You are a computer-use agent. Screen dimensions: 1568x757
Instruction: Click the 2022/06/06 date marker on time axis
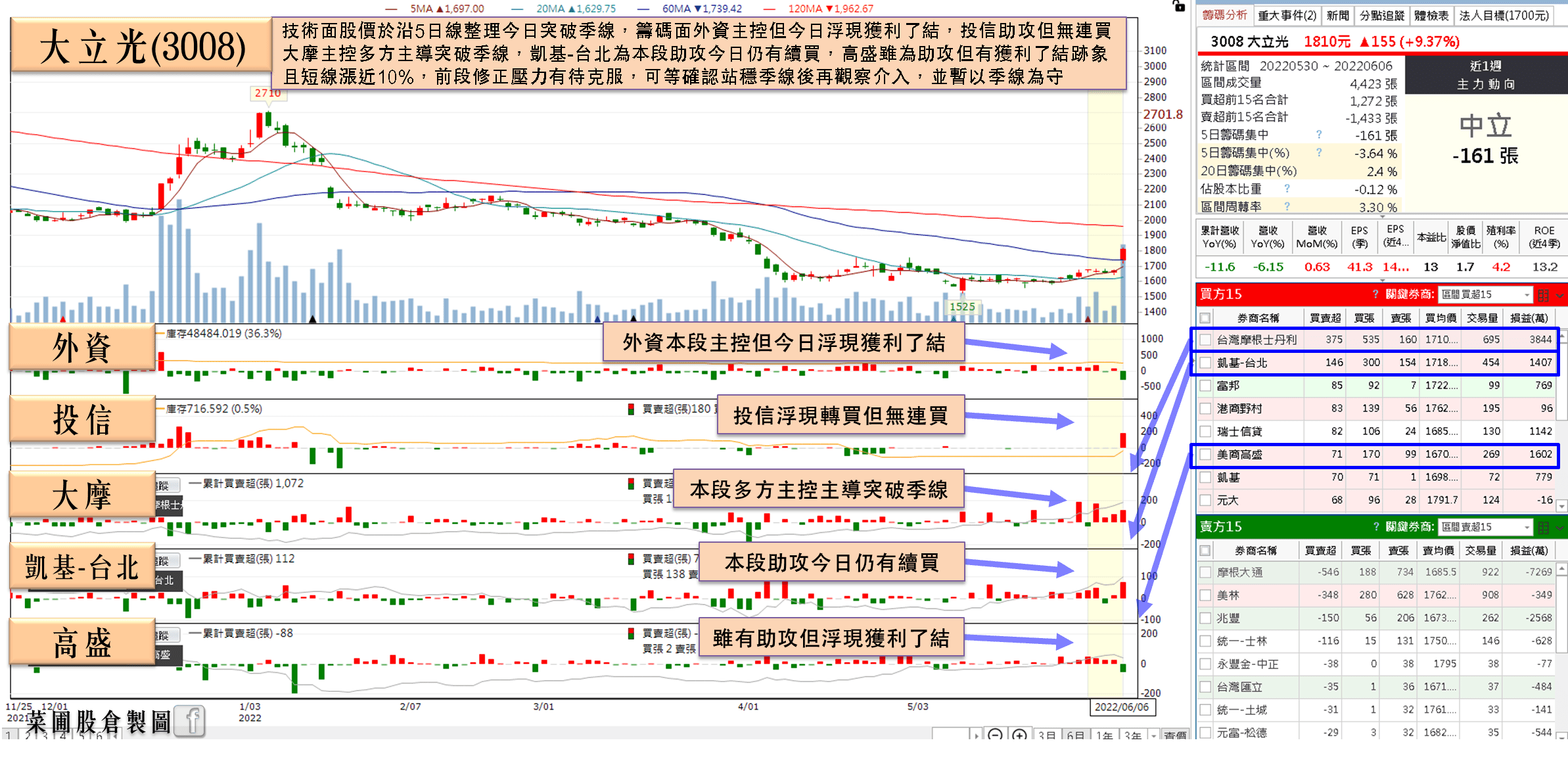[x=1121, y=707]
